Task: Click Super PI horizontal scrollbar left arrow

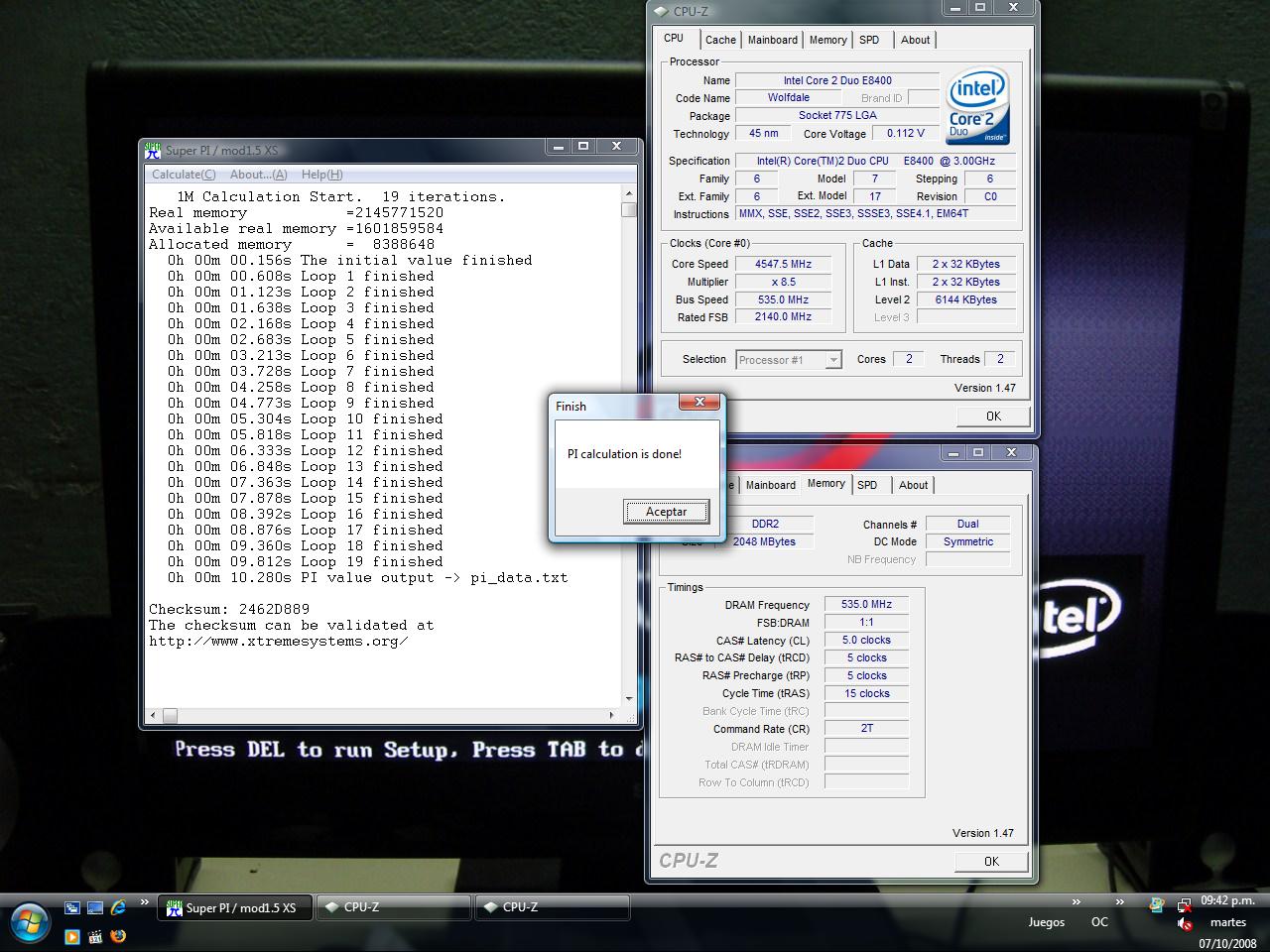Action: click(x=152, y=715)
